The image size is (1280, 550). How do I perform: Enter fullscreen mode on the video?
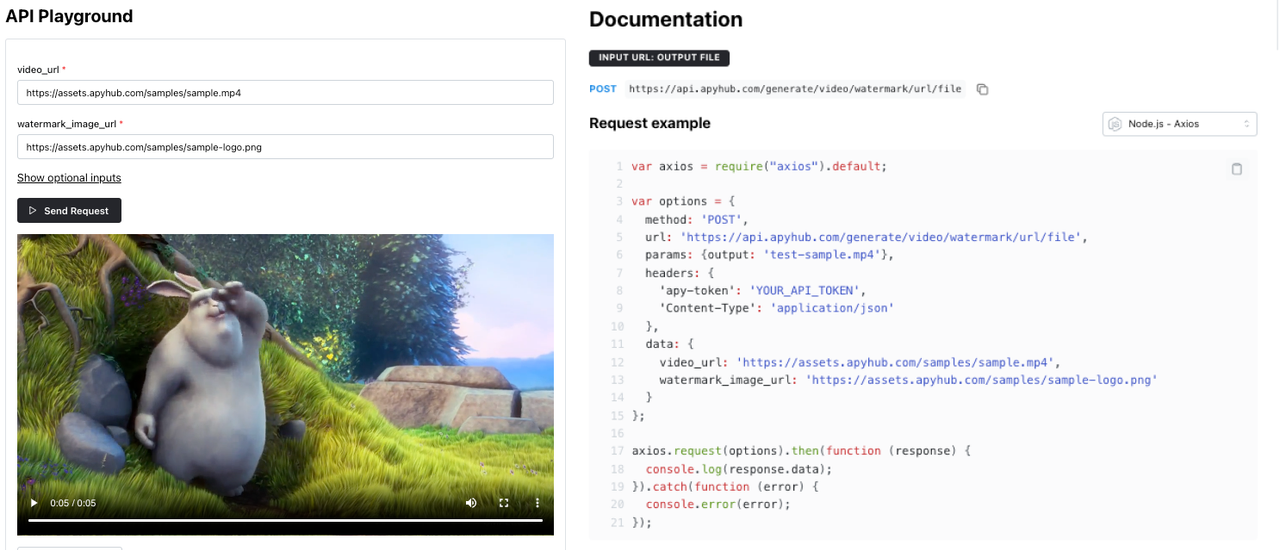tap(504, 503)
